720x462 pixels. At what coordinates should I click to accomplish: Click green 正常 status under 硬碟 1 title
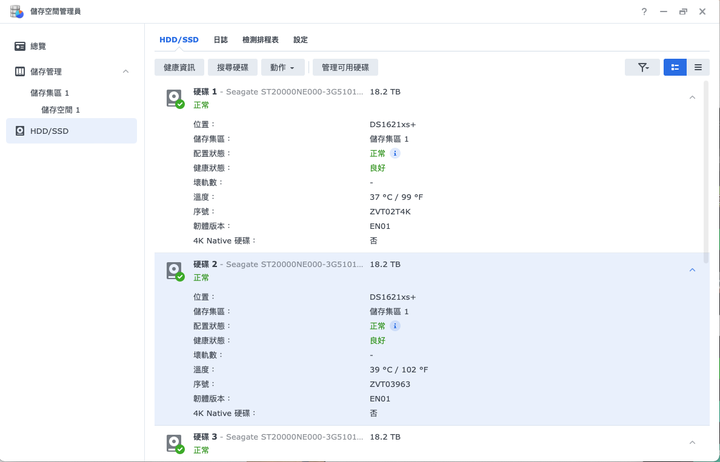[201, 105]
